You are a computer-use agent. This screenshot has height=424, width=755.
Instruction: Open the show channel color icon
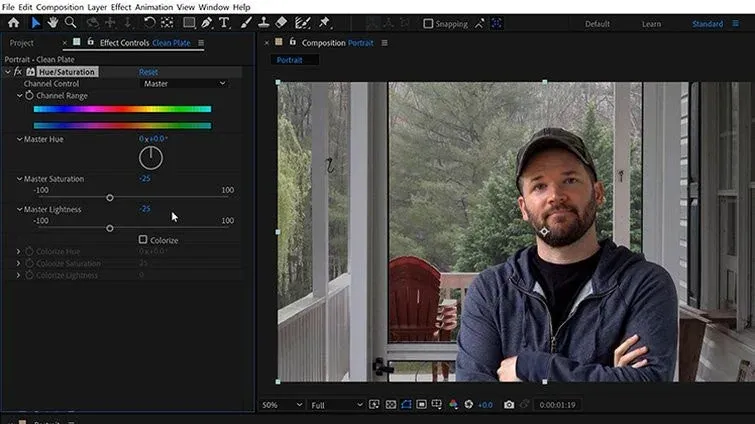(x=453, y=405)
